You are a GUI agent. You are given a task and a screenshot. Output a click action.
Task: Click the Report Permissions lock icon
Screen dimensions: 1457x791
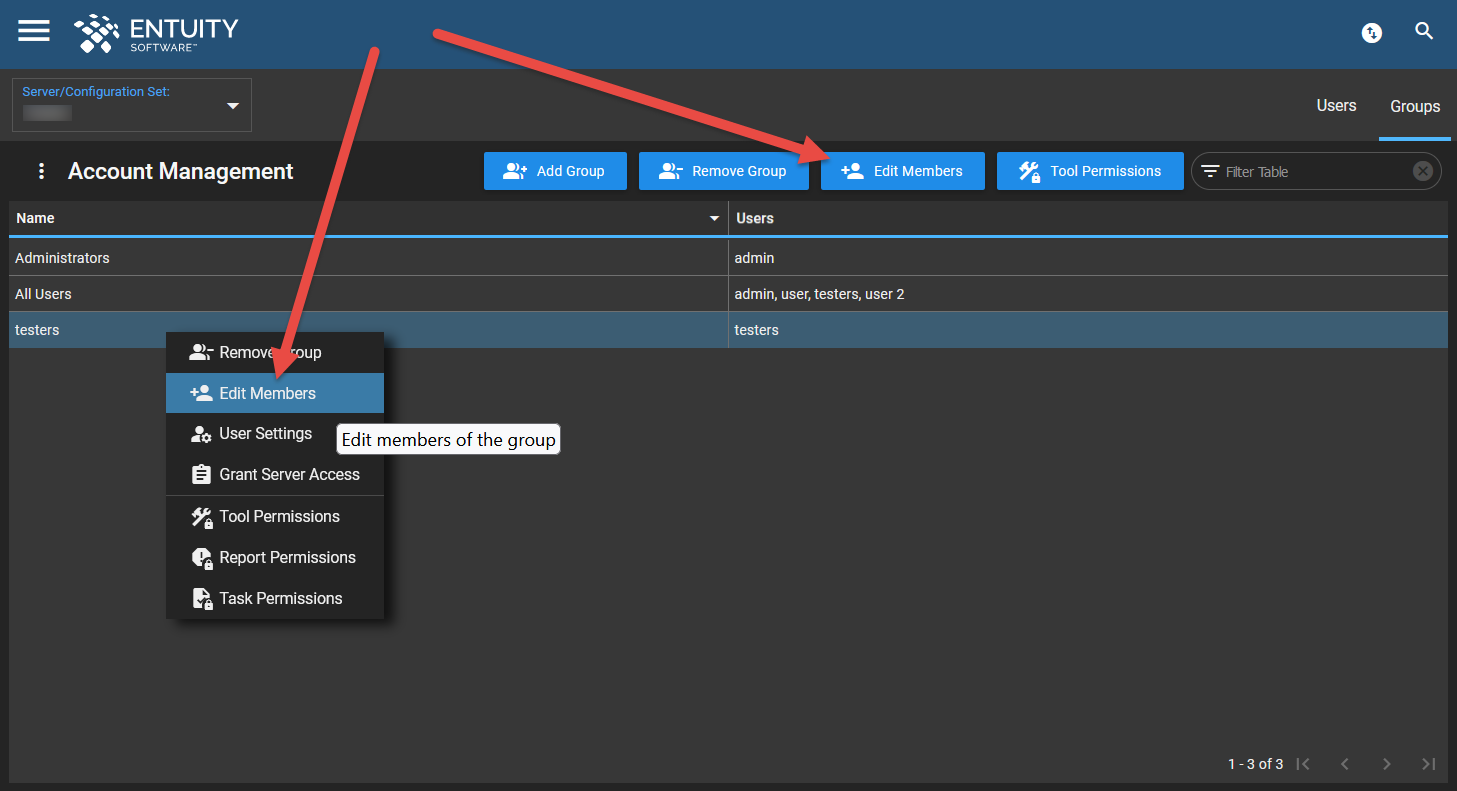click(200, 557)
